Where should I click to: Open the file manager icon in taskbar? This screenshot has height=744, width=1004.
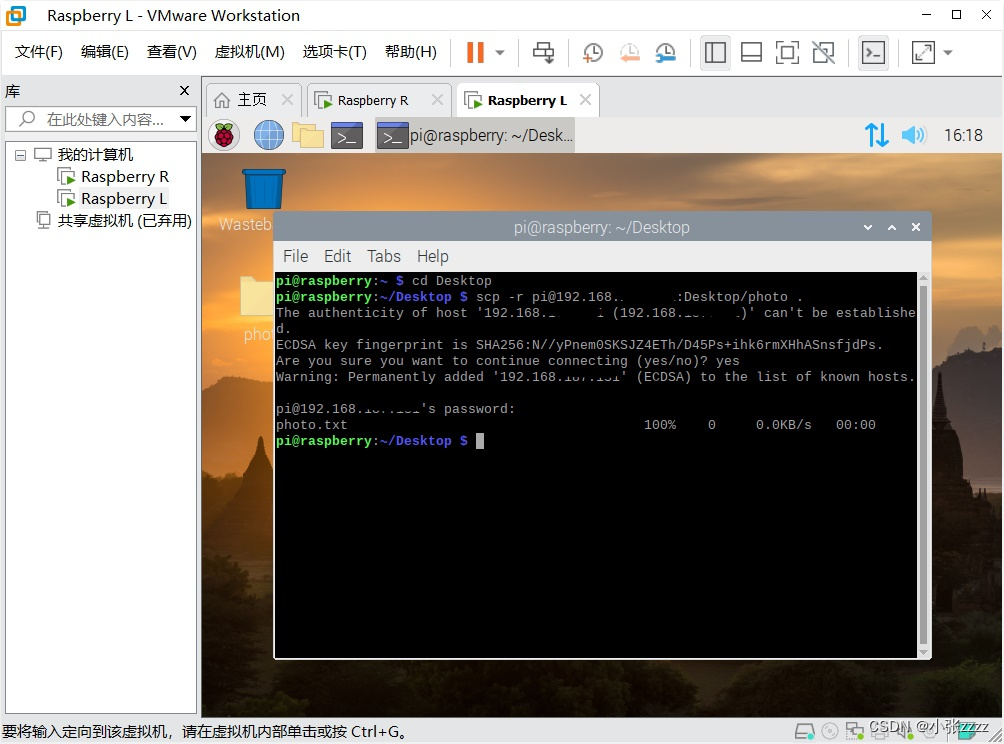306,134
